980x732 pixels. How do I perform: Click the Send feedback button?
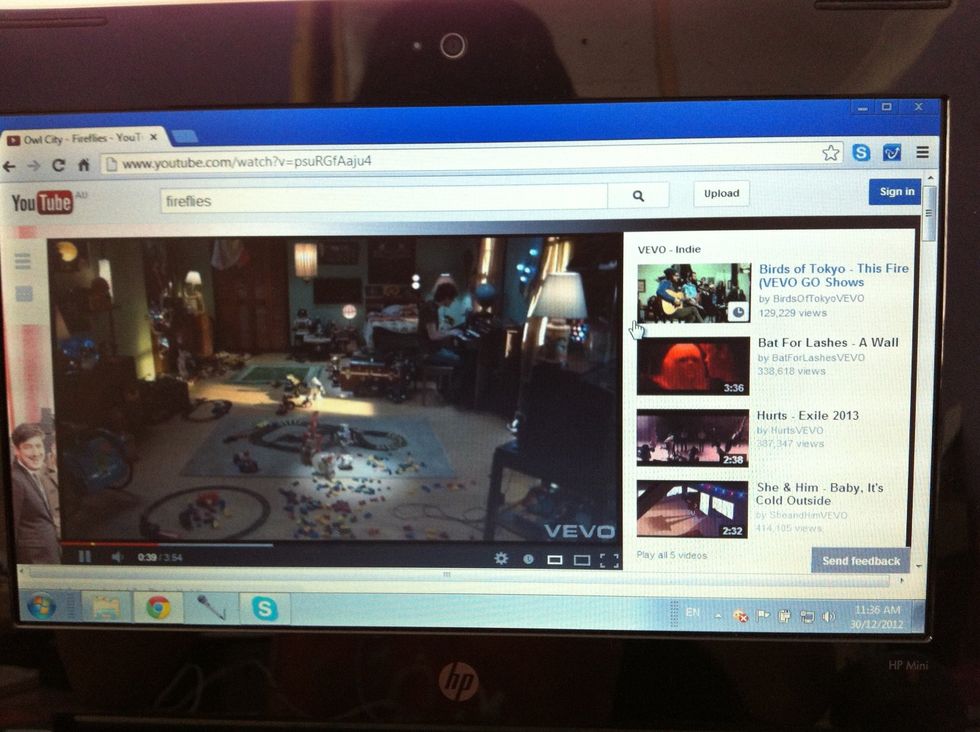click(861, 561)
